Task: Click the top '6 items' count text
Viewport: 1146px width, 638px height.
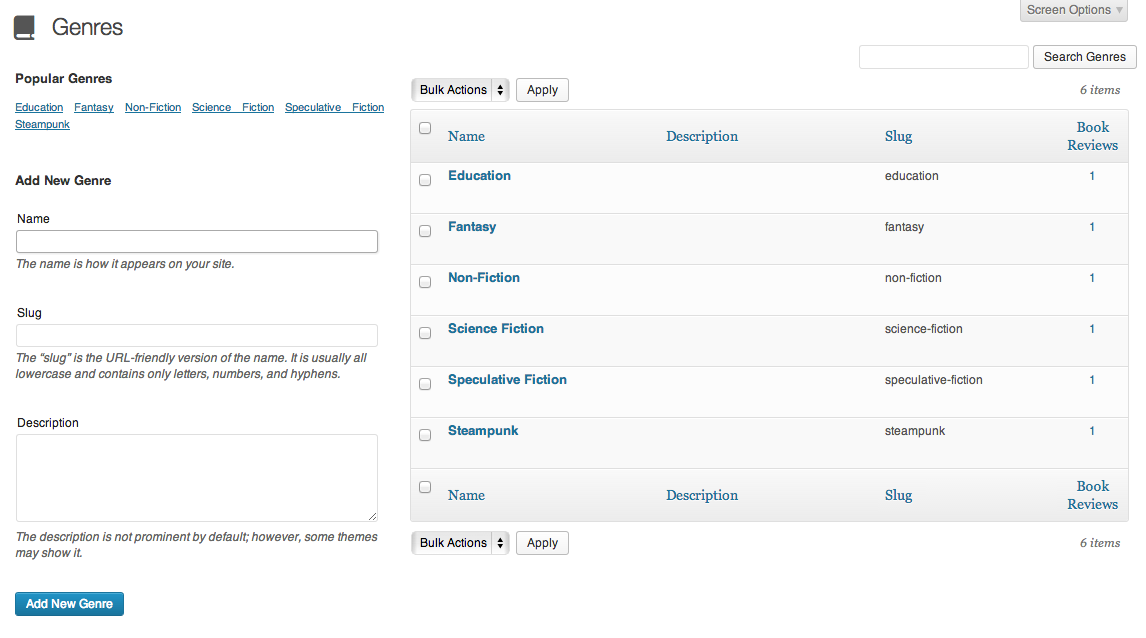Action: [x=1100, y=90]
